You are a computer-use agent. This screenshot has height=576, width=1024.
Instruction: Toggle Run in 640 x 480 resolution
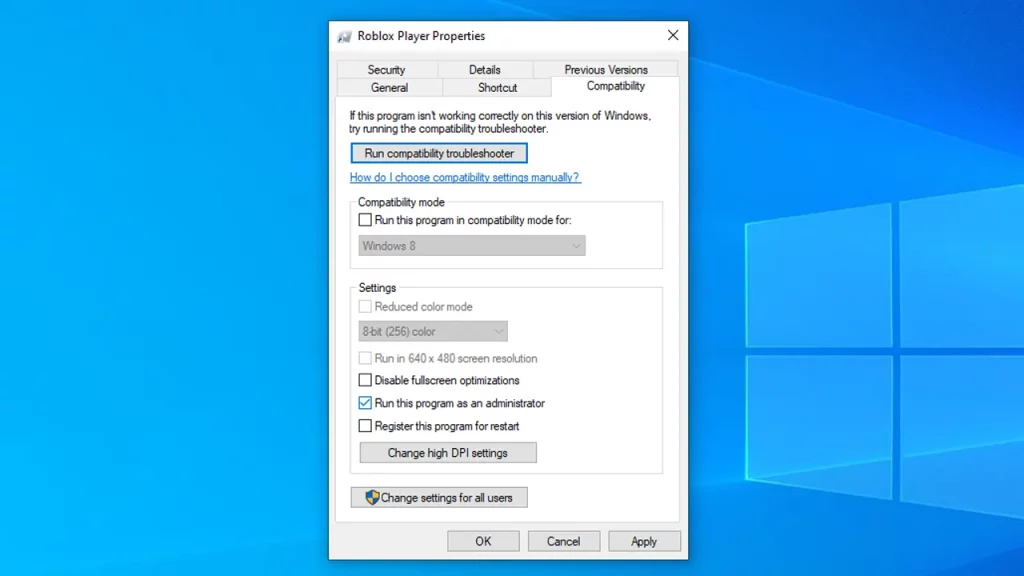(365, 358)
